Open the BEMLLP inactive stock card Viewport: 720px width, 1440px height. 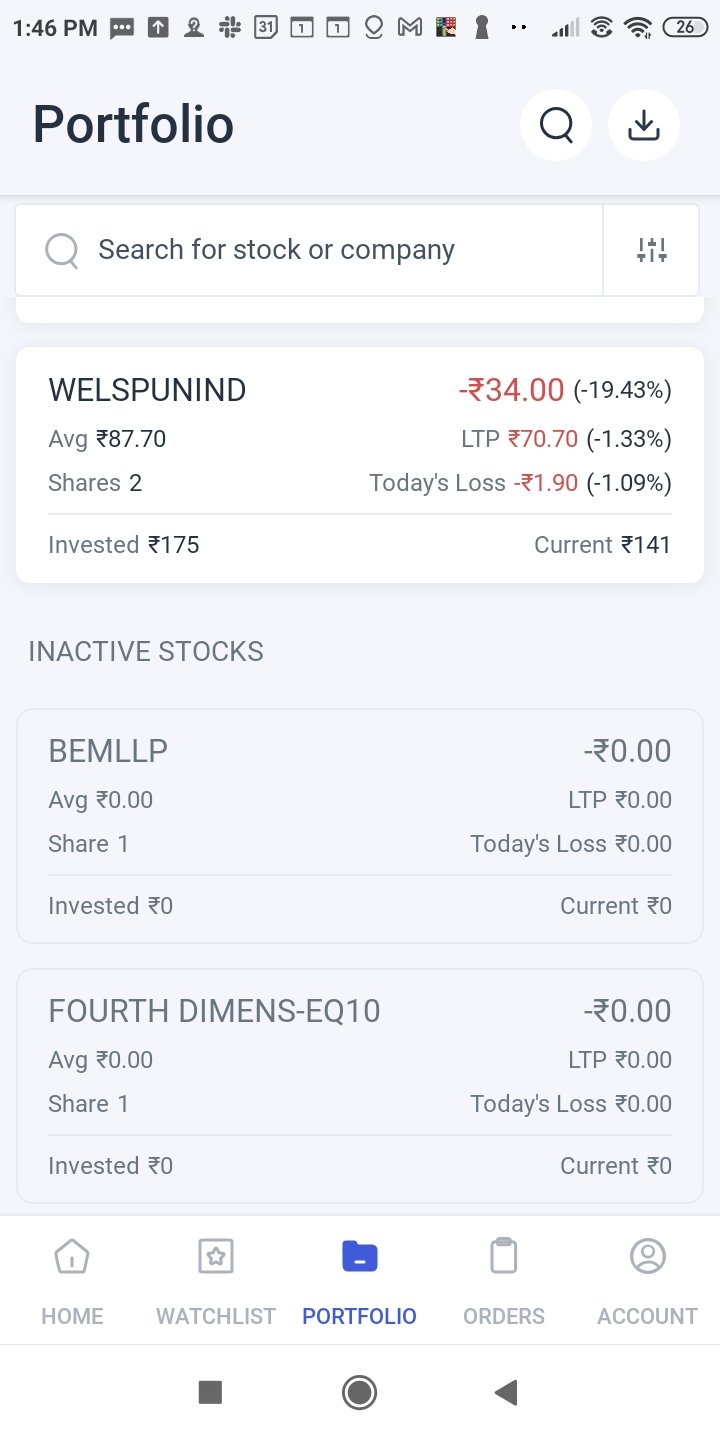coord(360,826)
